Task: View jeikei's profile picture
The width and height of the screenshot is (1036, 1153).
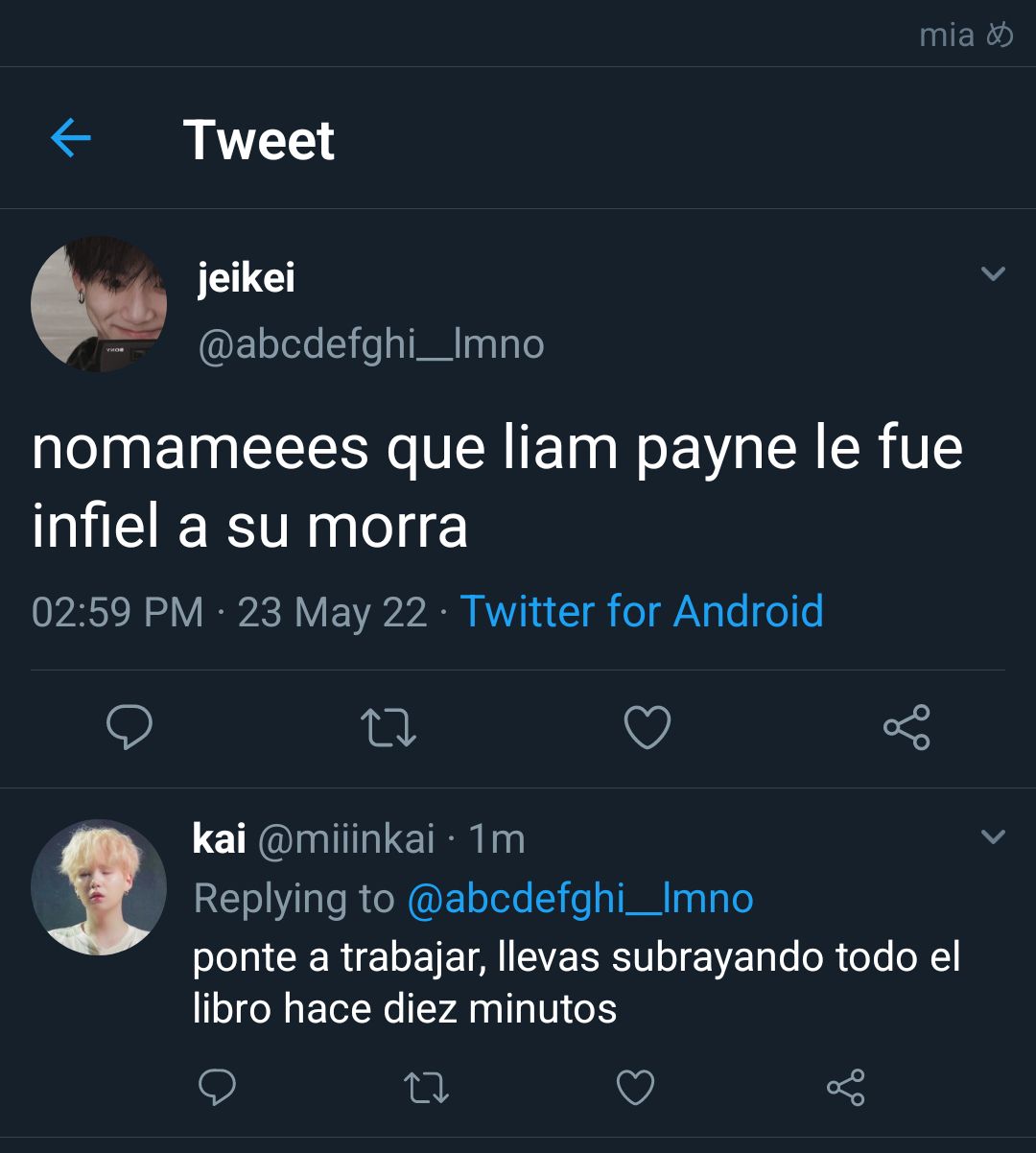Action: point(99,303)
